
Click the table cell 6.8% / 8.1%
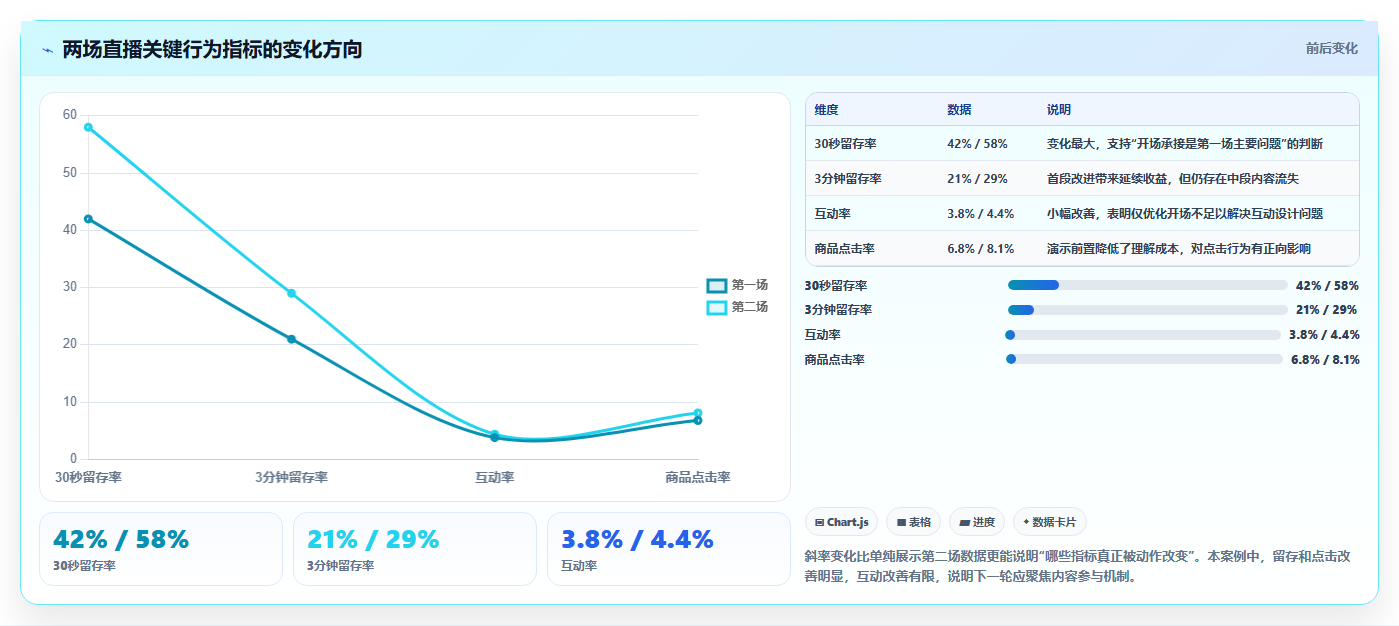980,248
